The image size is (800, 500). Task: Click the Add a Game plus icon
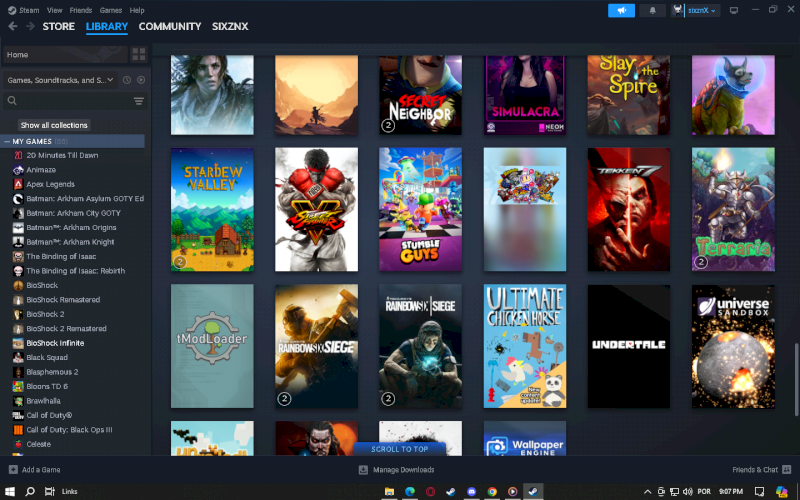pos(13,469)
